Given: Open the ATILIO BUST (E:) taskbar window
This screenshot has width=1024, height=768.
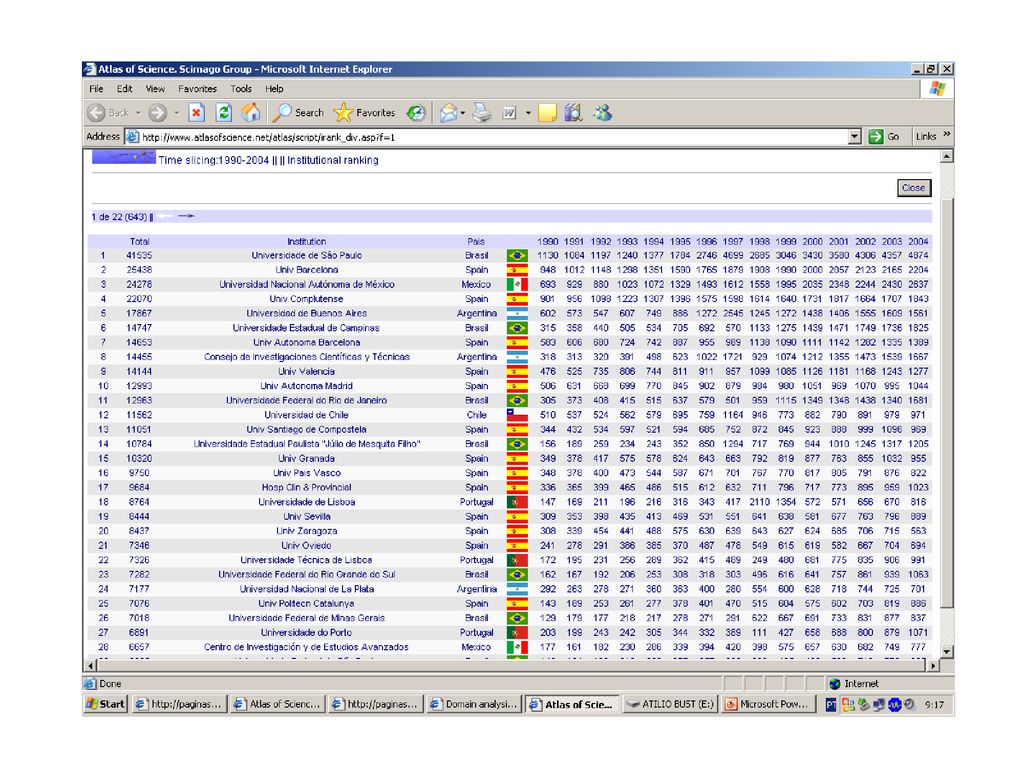Looking at the screenshot, I should [671, 704].
